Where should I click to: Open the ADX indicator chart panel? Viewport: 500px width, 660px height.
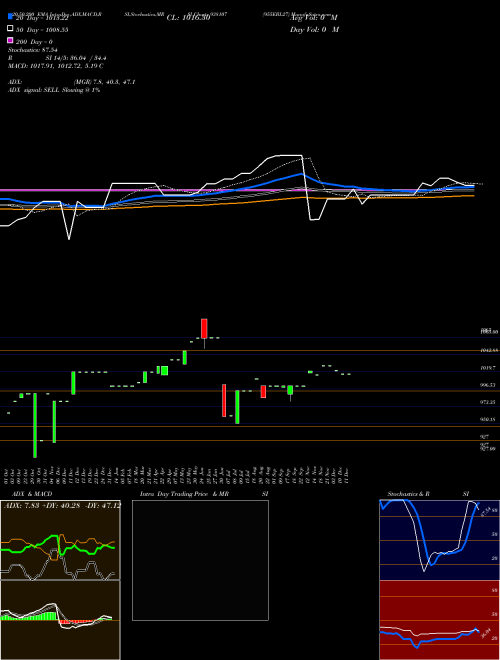click(60, 540)
